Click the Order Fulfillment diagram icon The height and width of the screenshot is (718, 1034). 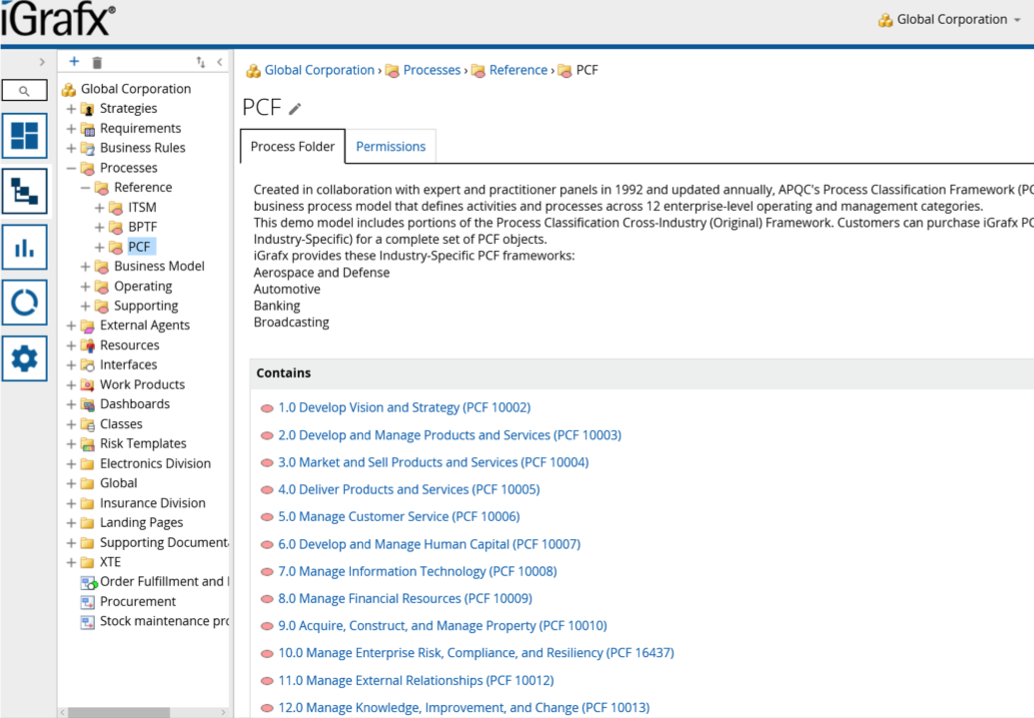click(88, 582)
